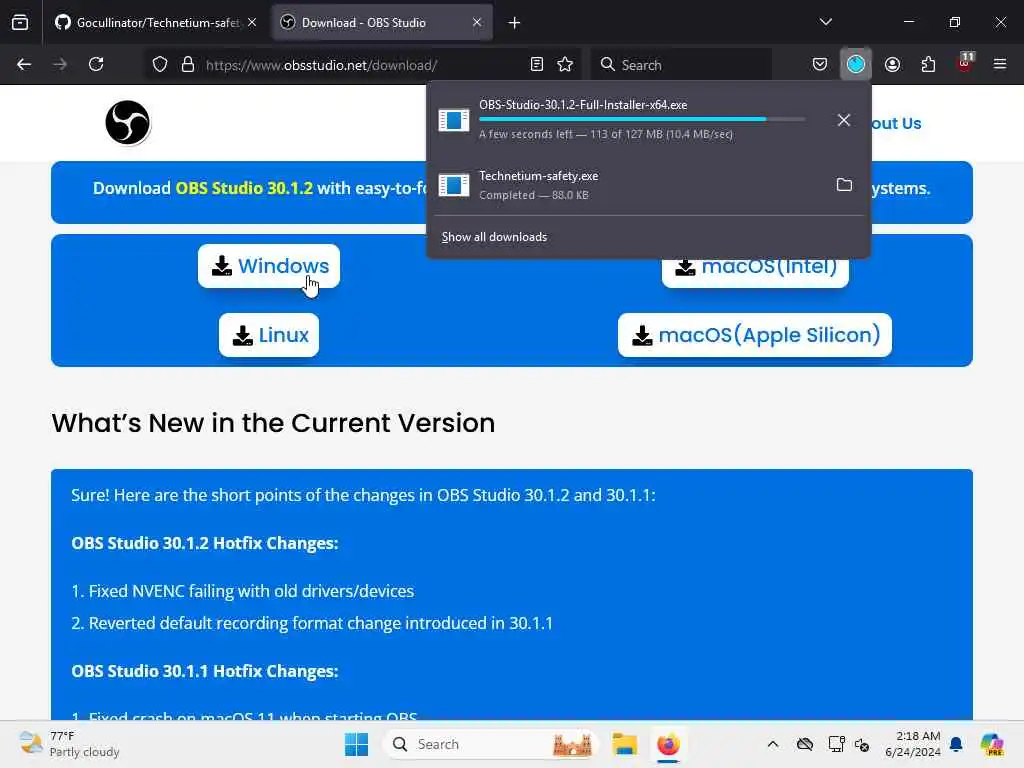Open the About Us navigation link
This screenshot has height=768, width=1024.
(x=895, y=123)
